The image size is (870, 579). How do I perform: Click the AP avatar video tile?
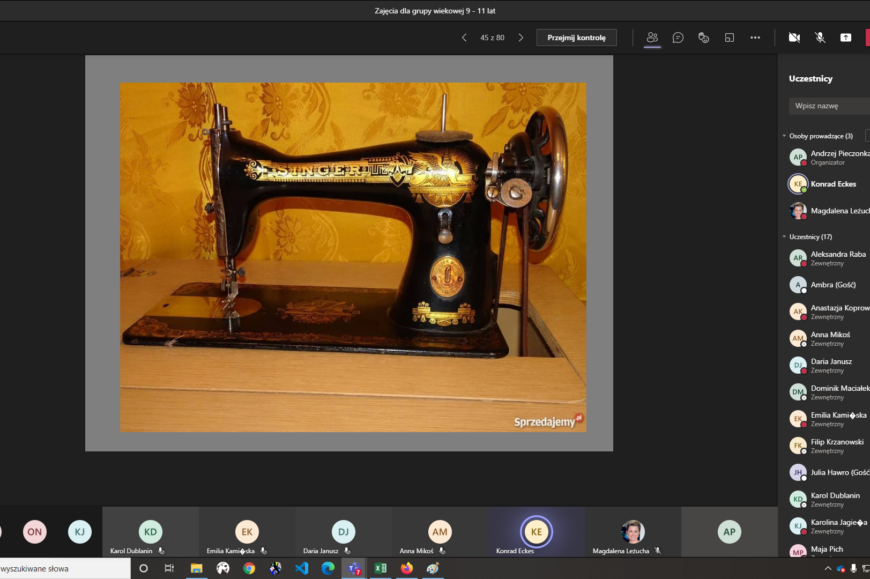tap(729, 531)
